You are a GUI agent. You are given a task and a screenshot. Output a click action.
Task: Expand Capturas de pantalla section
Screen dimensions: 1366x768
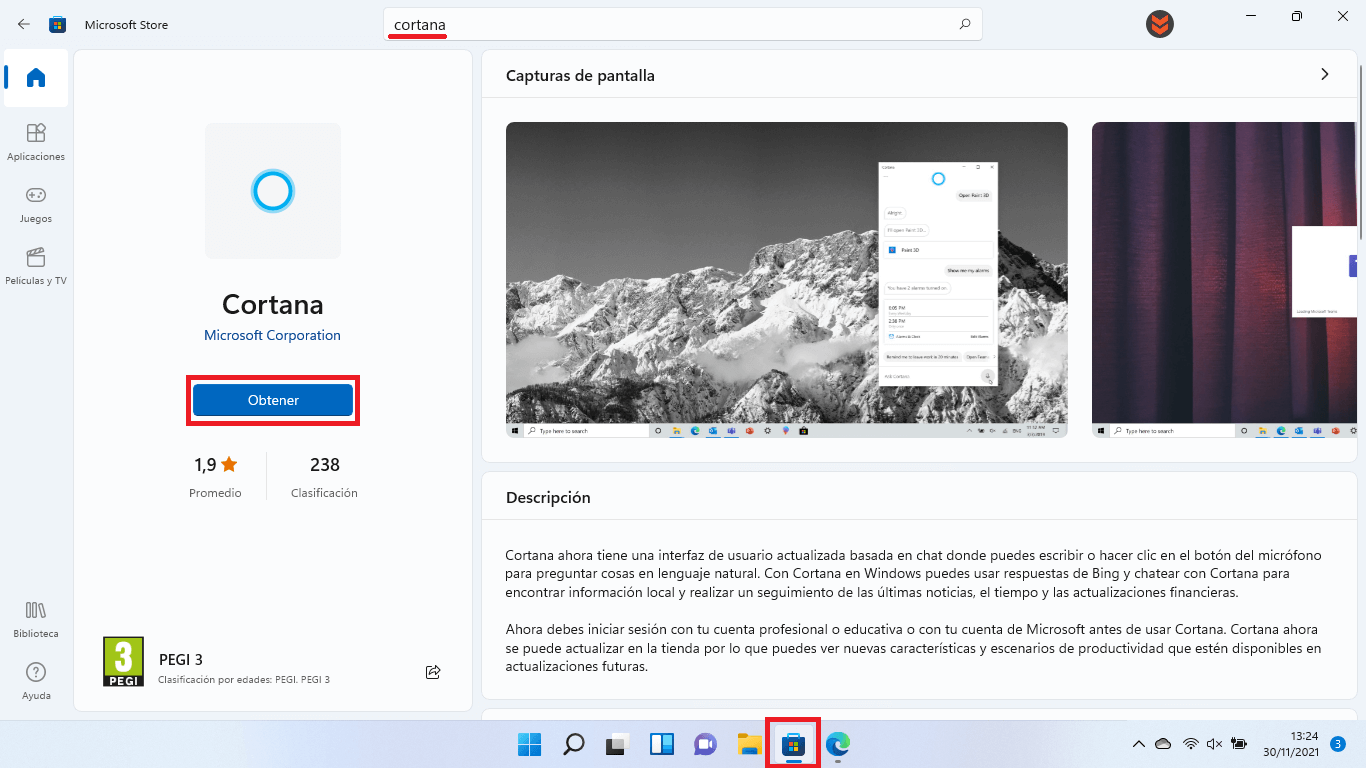point(1325,74)
